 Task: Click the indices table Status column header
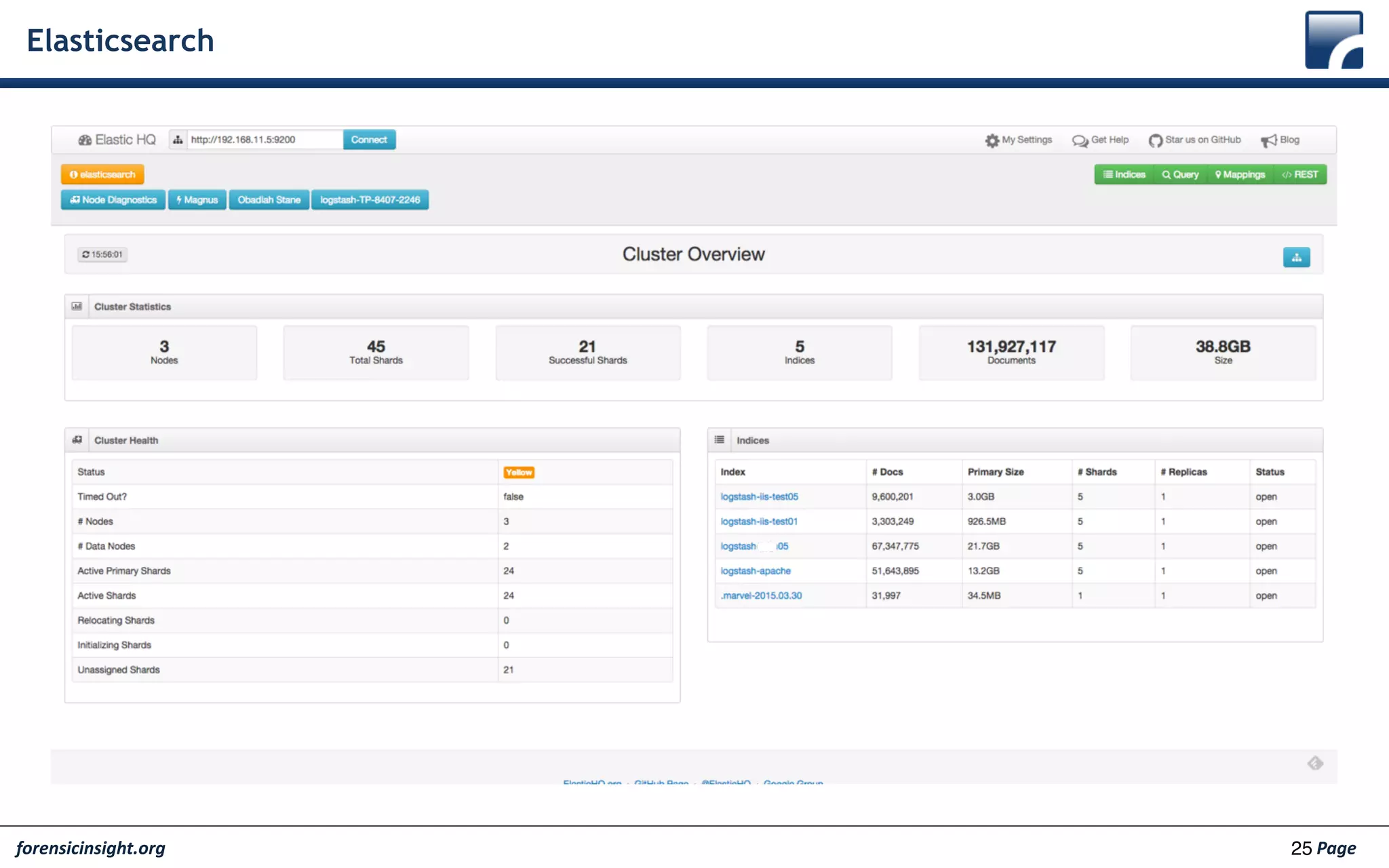click(x=1270, y=472)
